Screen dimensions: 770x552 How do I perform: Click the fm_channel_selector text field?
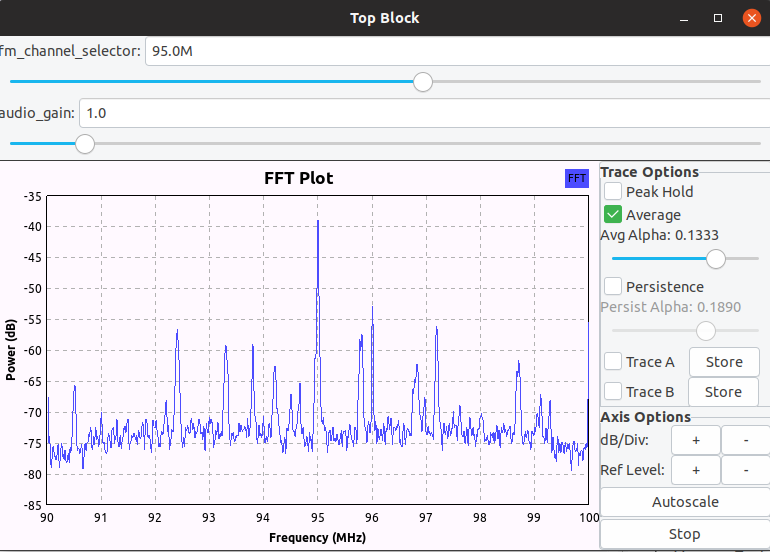[450, 51]
